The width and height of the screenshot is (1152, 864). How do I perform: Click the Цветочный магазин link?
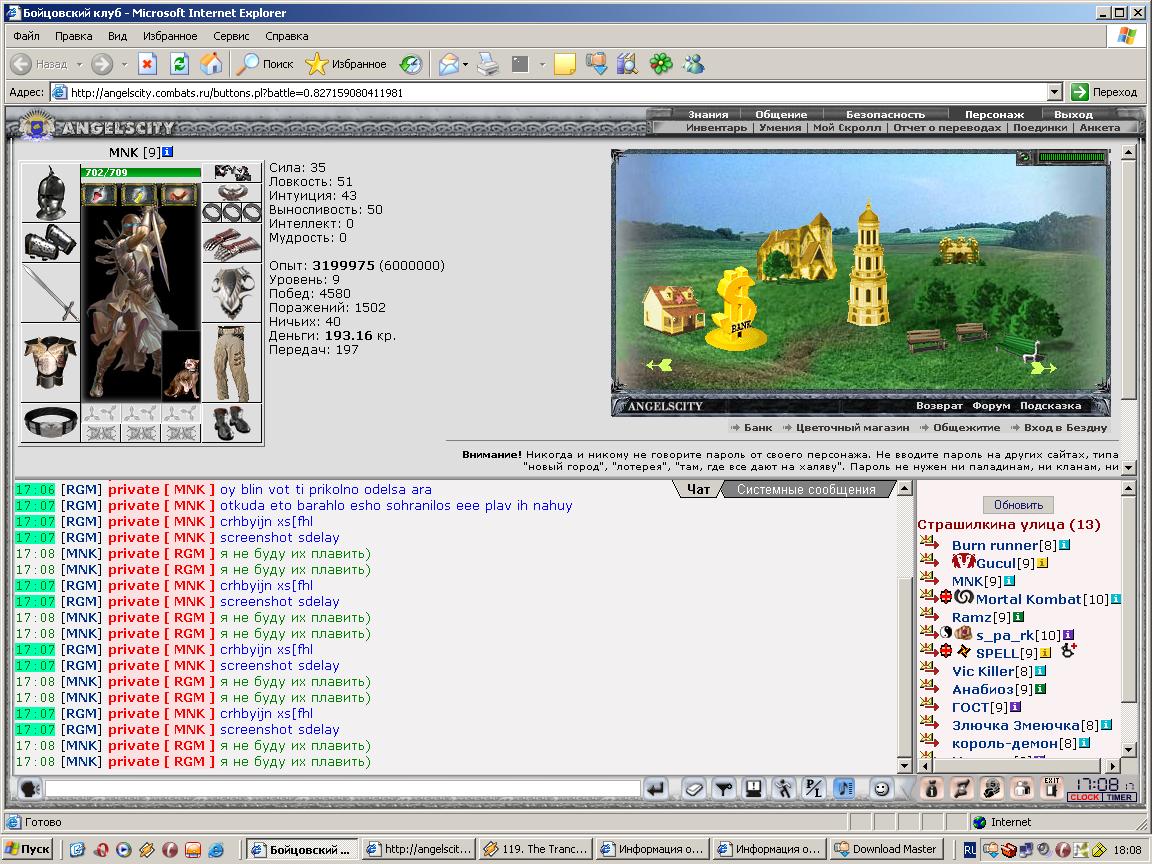[x=852, y=428]
